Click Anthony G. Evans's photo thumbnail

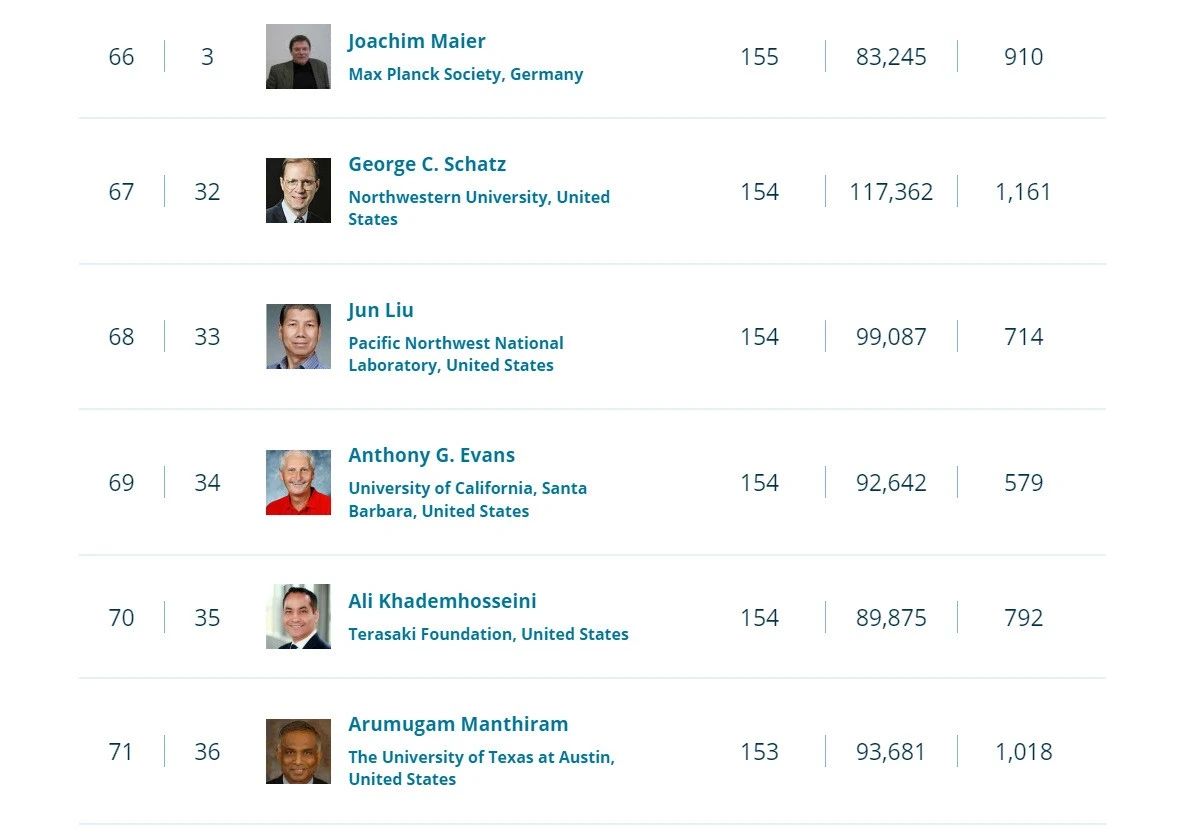298,482
